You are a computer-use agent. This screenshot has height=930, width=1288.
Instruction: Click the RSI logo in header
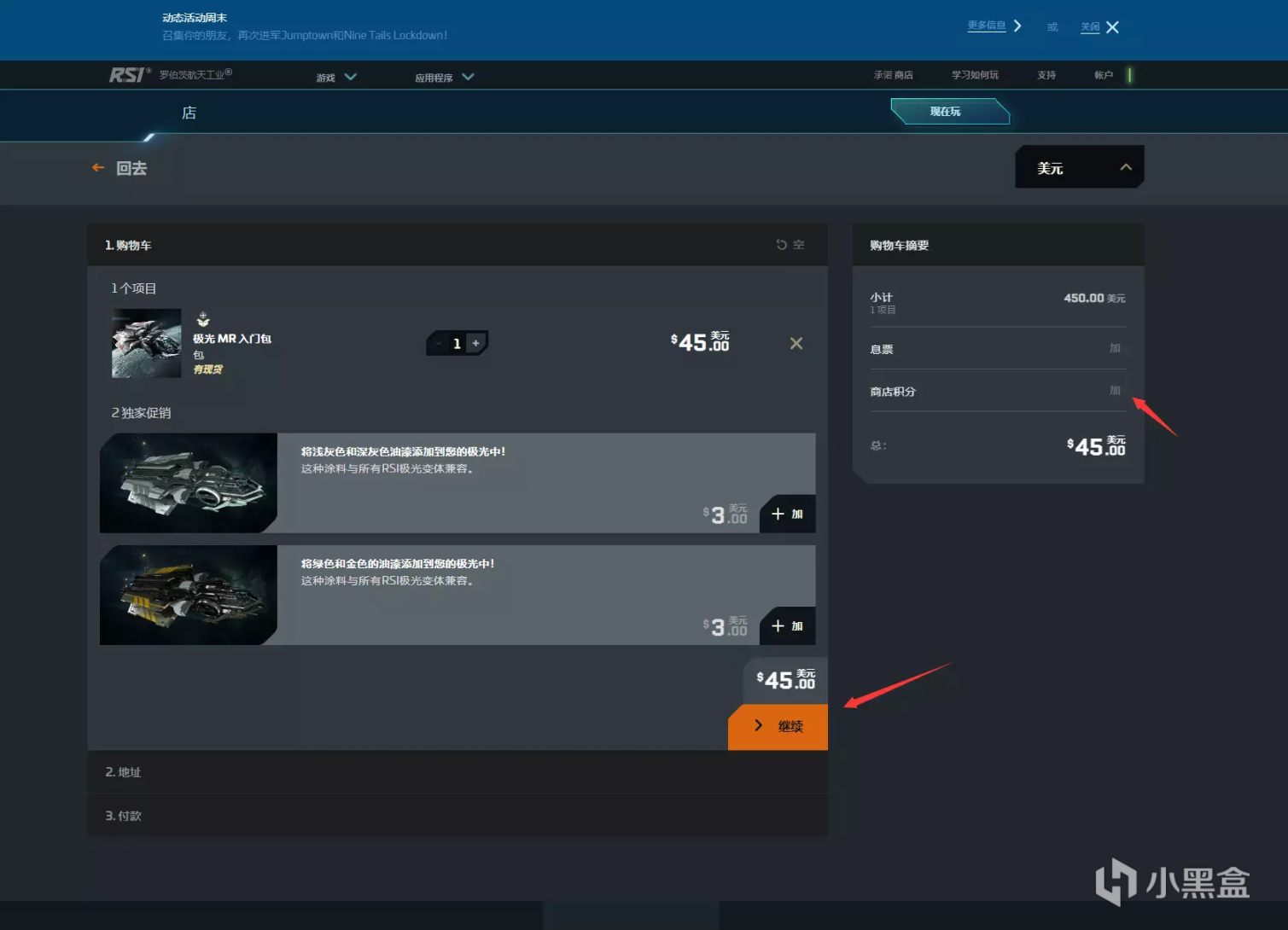tap(130, 75)
